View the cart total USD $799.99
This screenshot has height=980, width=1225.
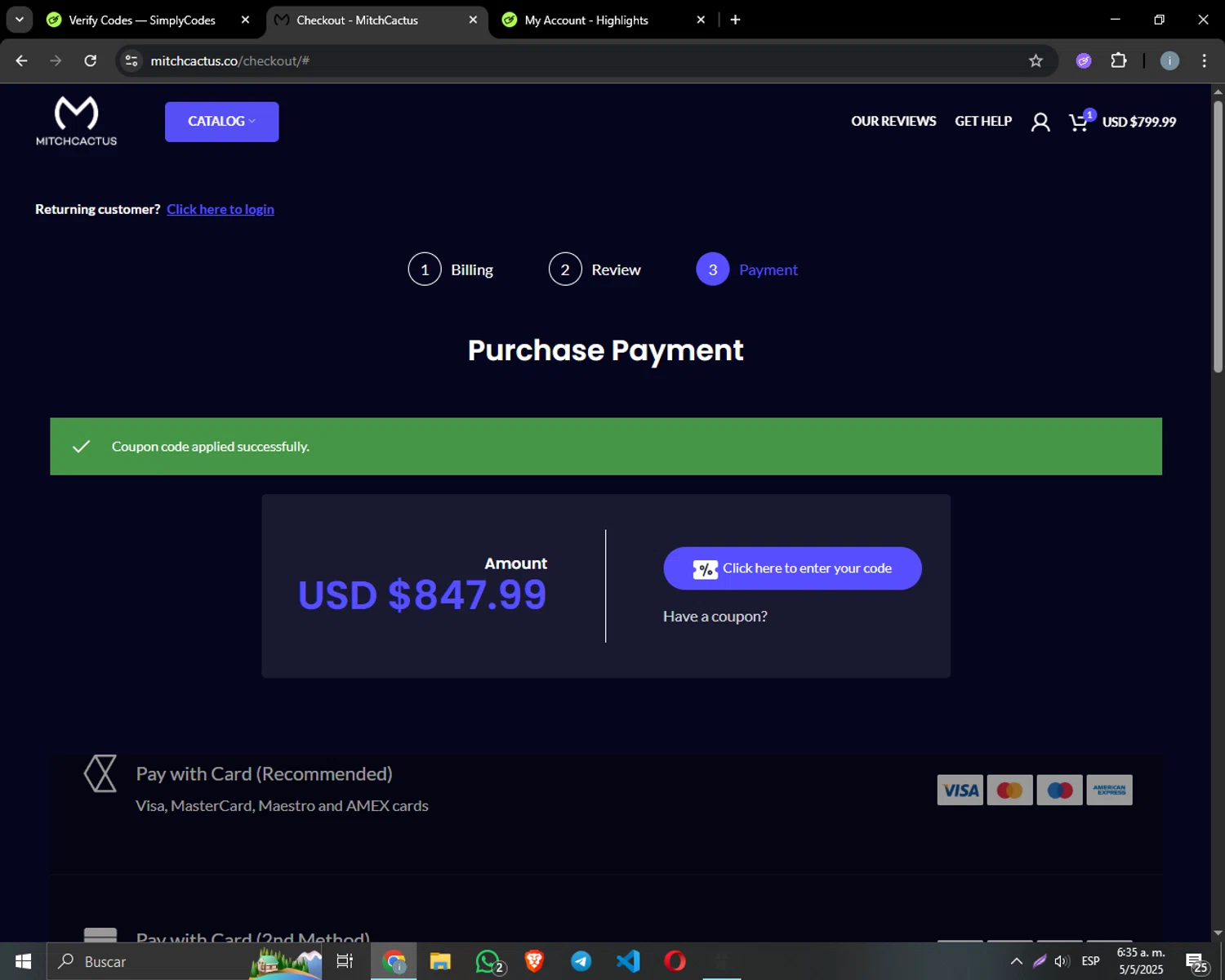pyautogui.click(x=1139, y=122)
